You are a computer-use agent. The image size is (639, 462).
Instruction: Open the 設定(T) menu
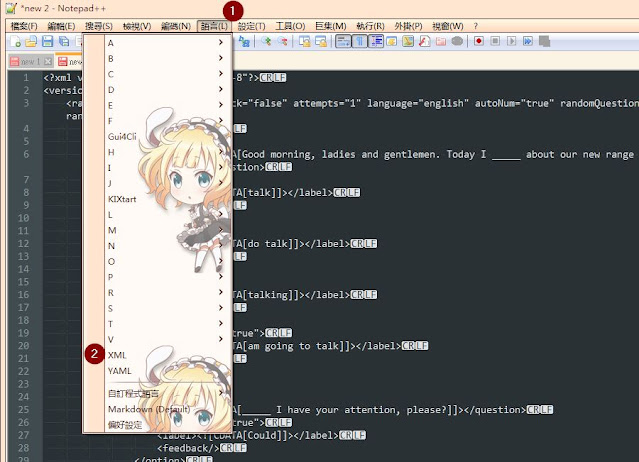click(x=251, y=26)
